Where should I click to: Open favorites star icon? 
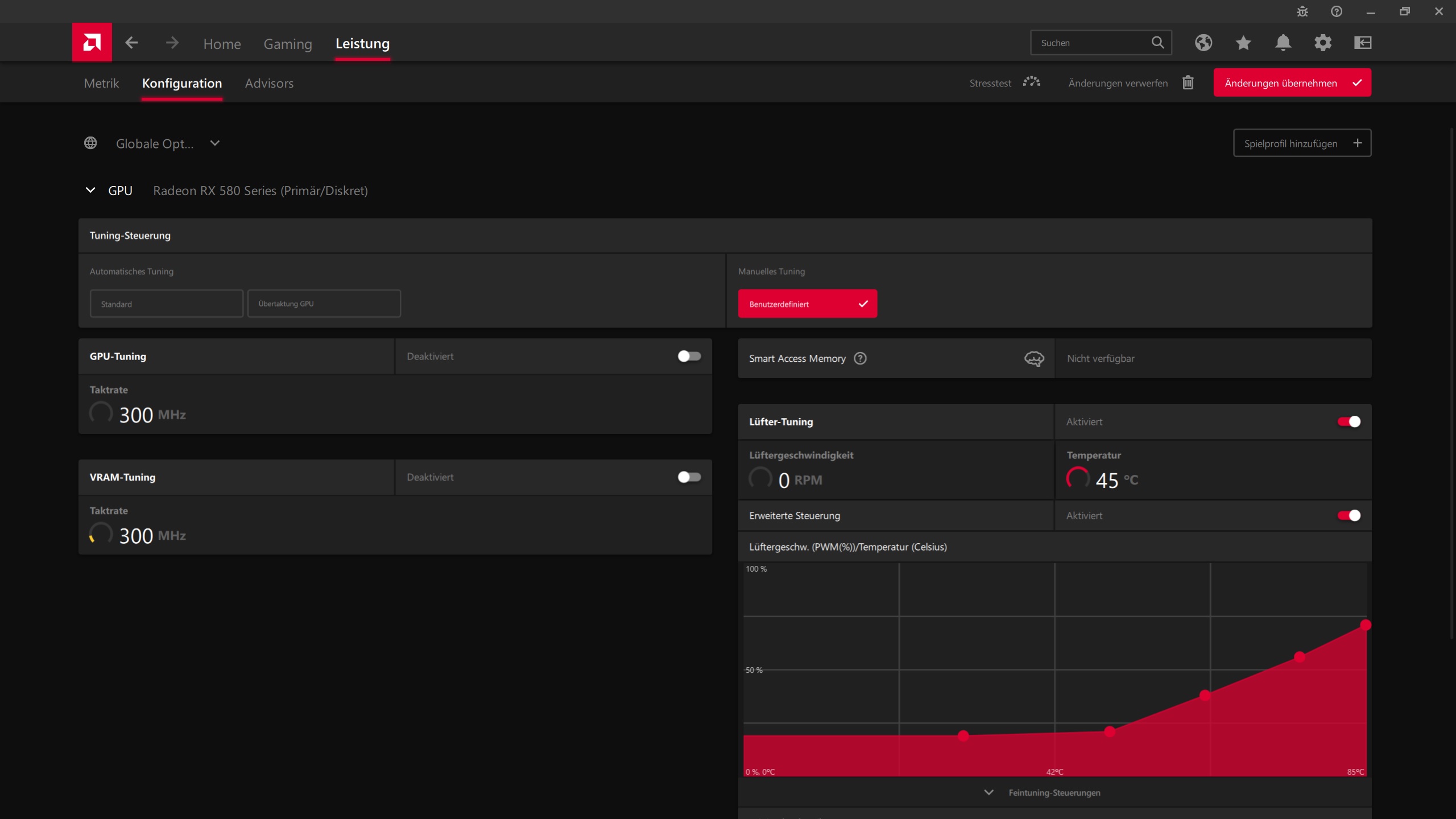[x=1243, y=43]
